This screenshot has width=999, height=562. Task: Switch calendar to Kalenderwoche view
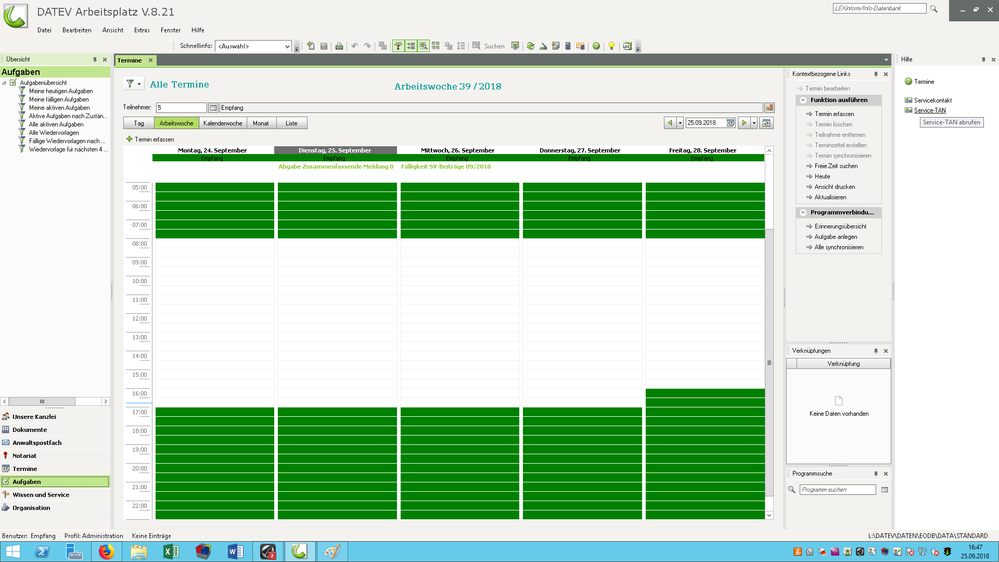[222, 123]
